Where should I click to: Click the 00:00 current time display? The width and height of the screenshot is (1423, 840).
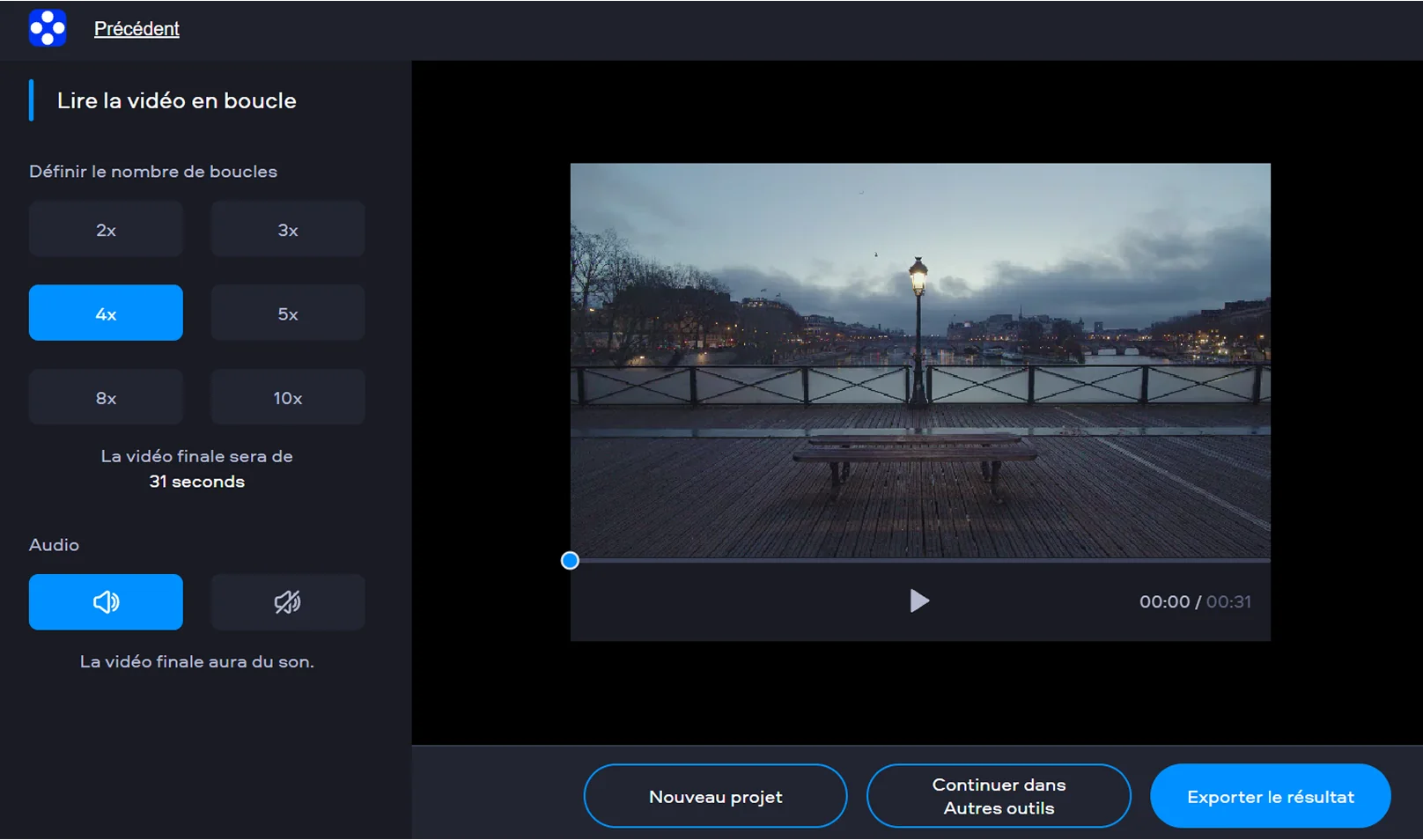click(x=1164, y=602)
